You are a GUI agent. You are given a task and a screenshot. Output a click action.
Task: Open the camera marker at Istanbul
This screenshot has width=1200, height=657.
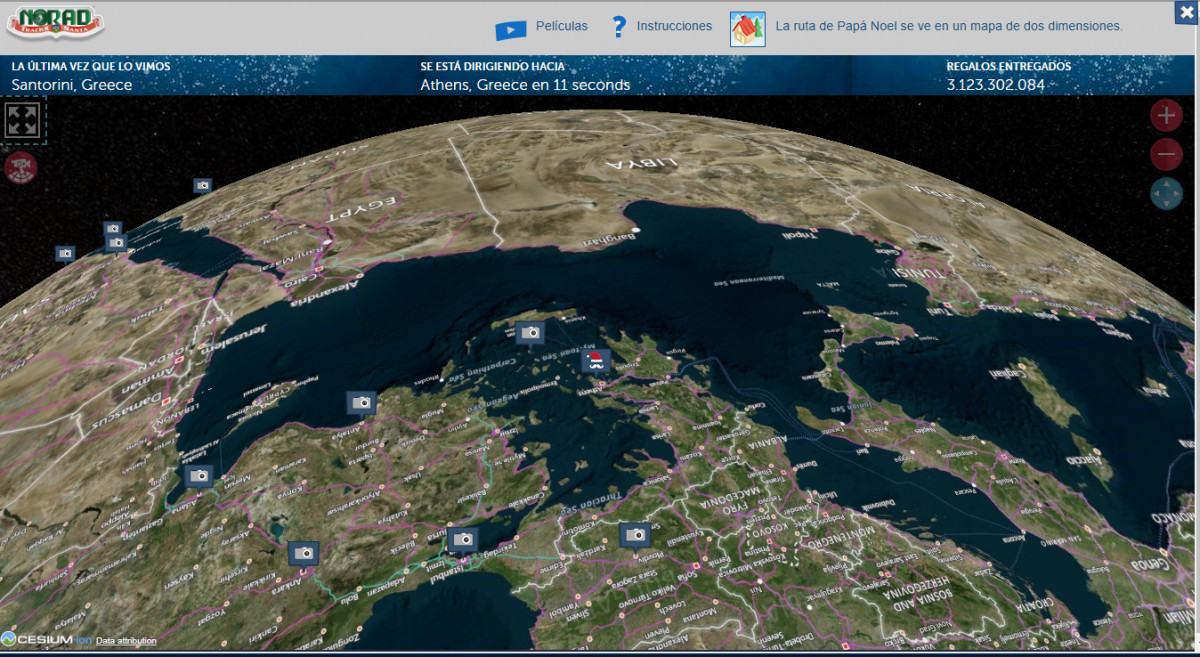point(462,539)
